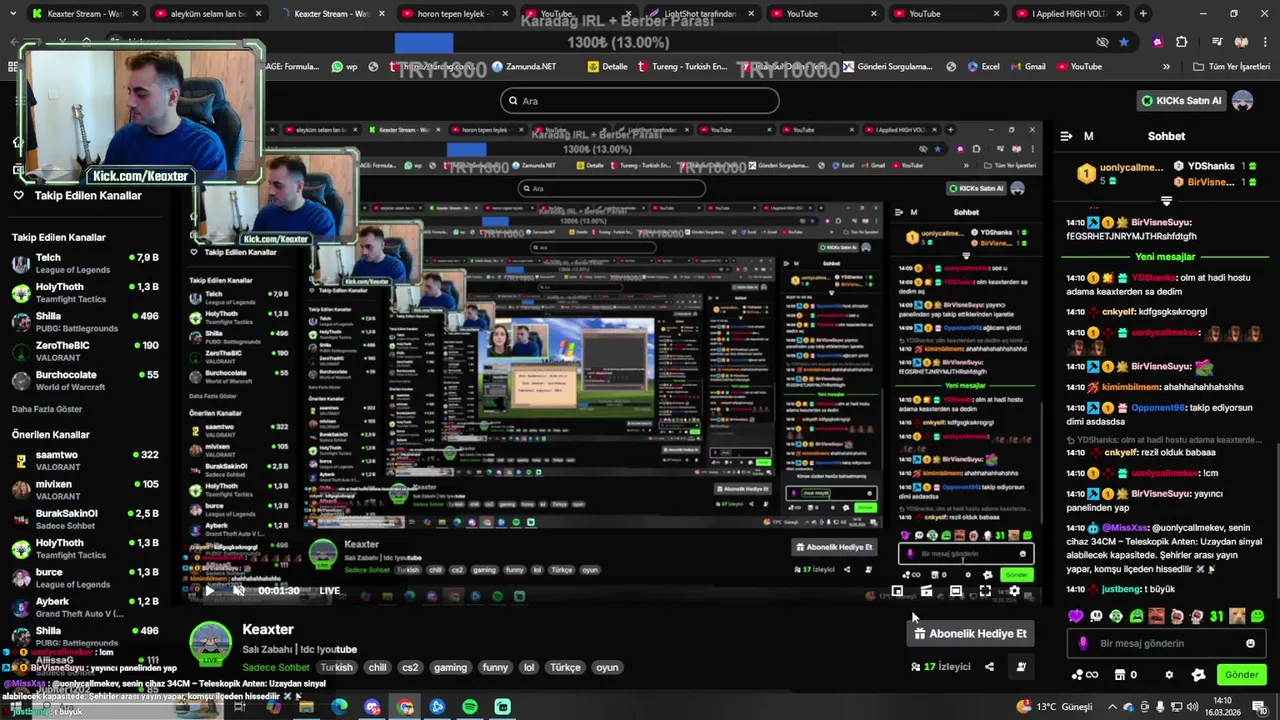The image size is (1280, 720).
Task: Expand hidden bookmarks chevron
Action: [1166, 67]
